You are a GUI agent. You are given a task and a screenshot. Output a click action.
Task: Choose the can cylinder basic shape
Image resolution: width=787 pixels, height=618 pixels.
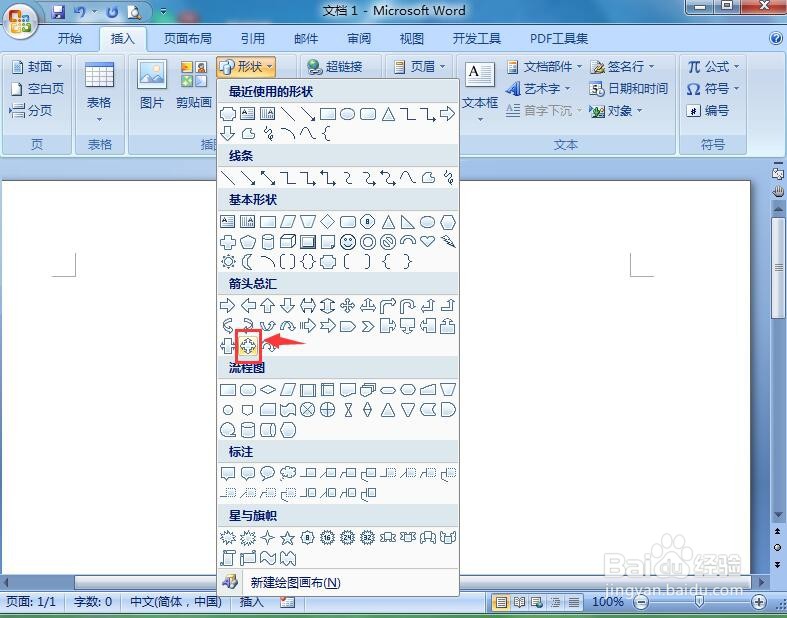[x=268, y=242]
